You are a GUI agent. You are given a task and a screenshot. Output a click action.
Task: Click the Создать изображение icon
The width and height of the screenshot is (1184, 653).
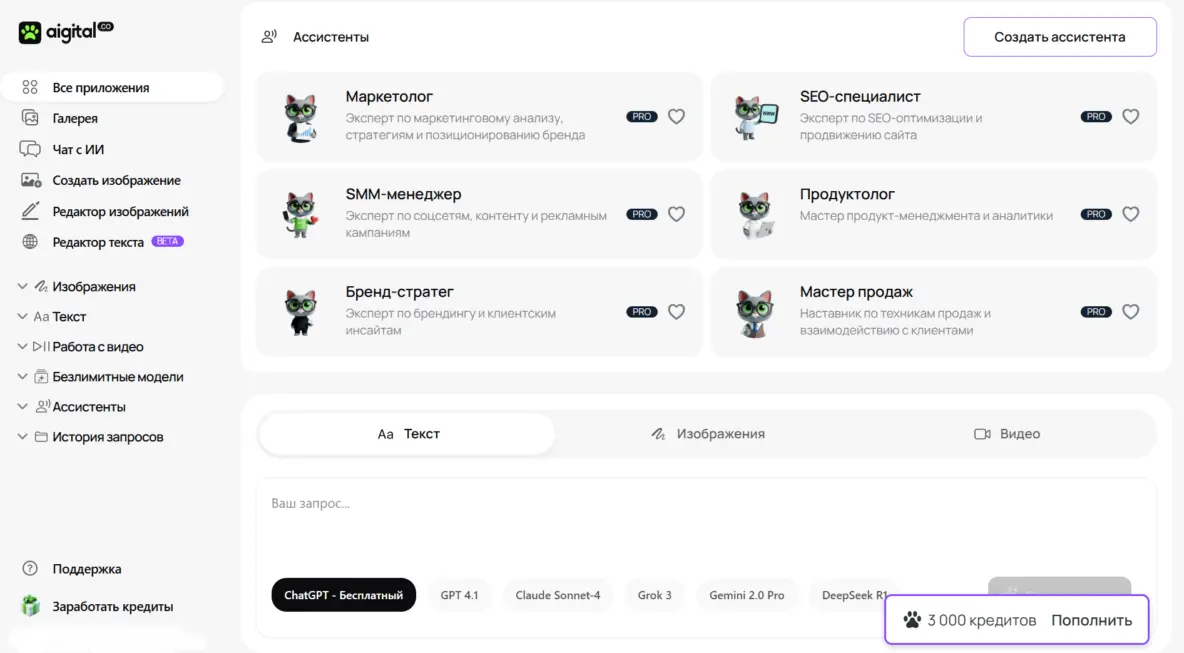tap(31, 180)
